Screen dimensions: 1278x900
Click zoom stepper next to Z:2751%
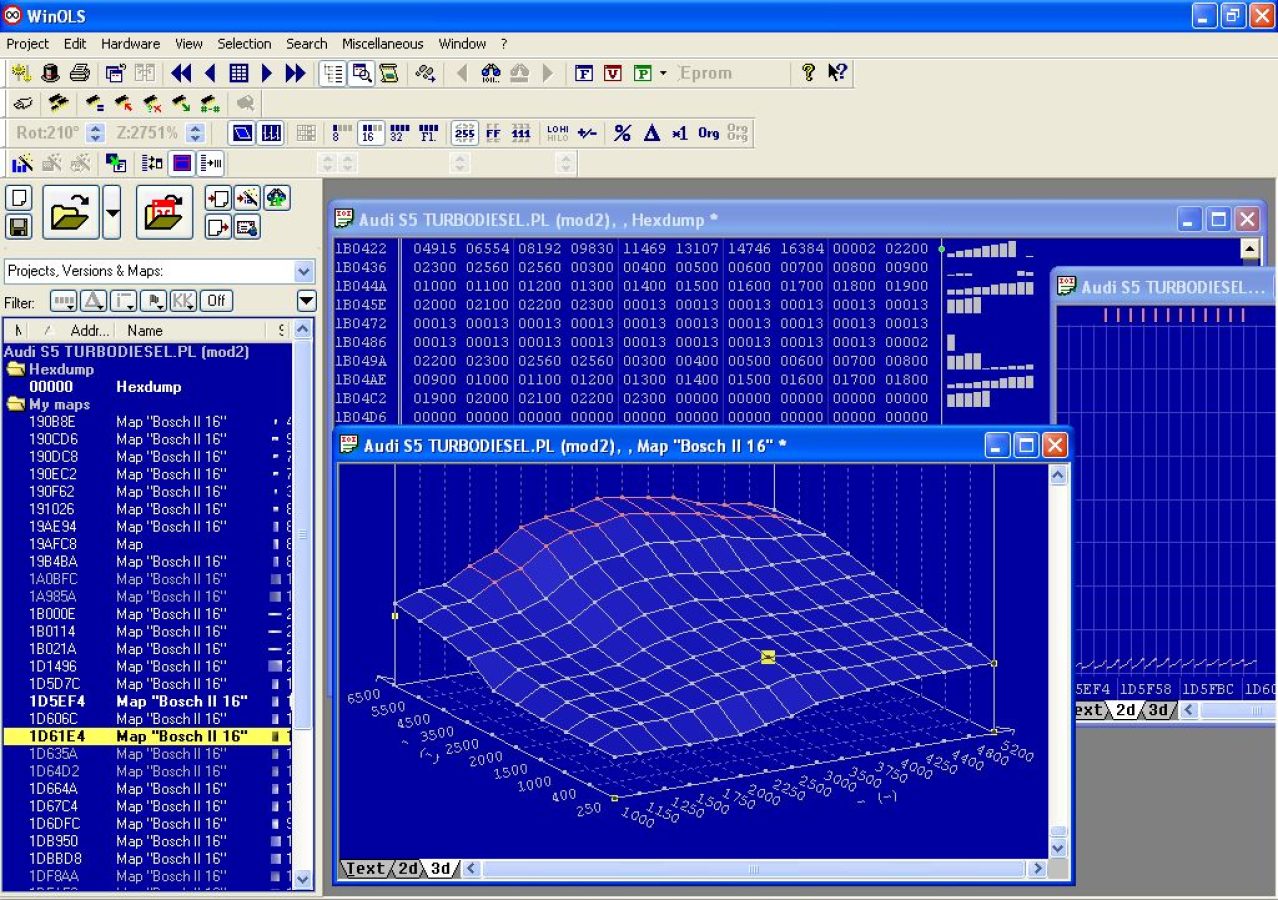click(196, 133)
